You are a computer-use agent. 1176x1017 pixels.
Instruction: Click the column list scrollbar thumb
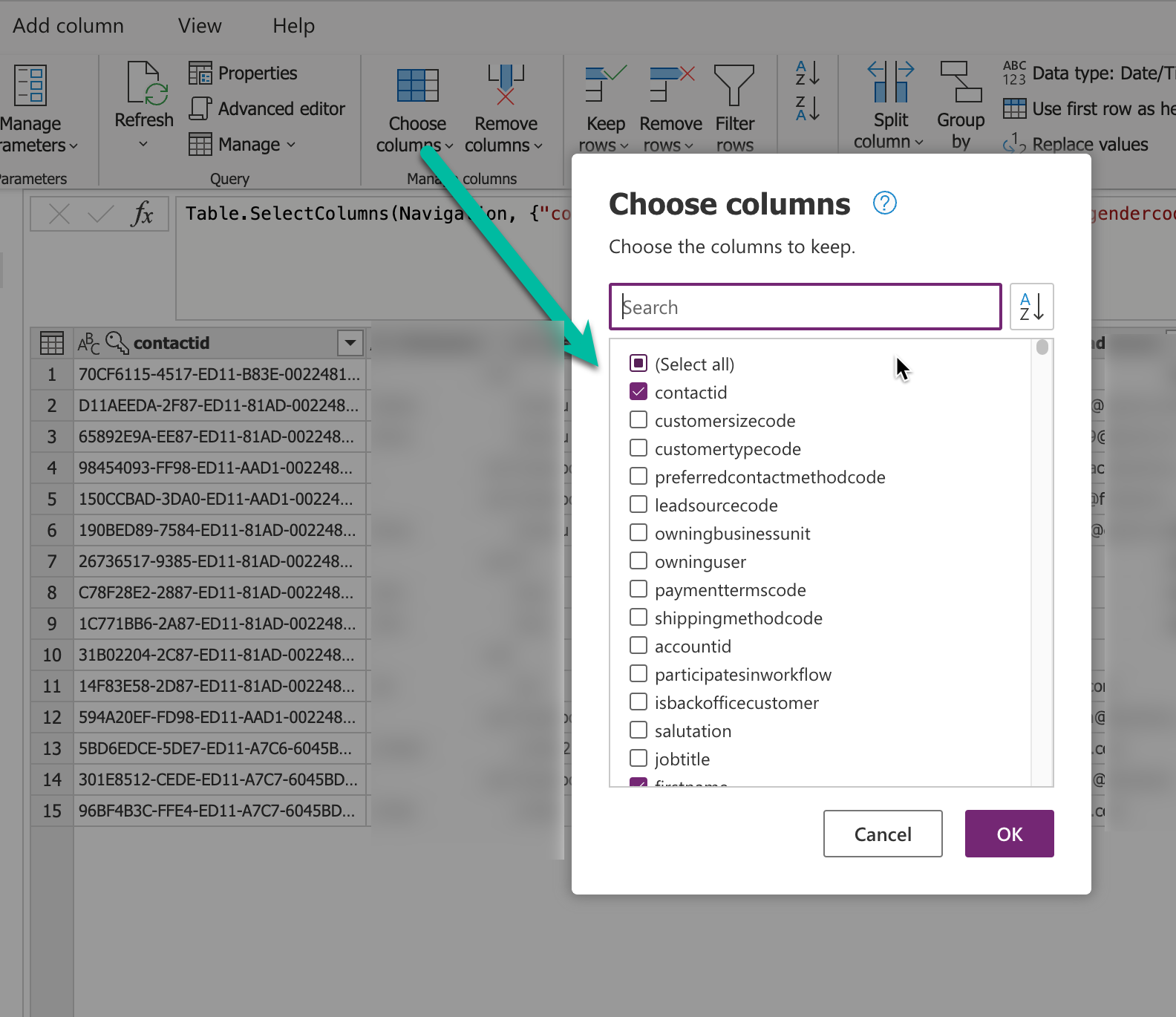tap(1042, 347)
